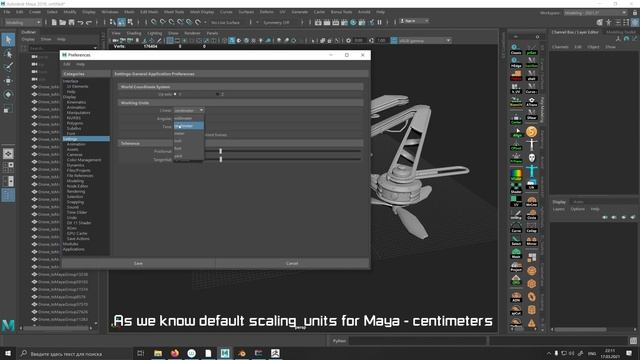Click the HEdge shelf icon
The image size is (640, 360).
(516, 62)
